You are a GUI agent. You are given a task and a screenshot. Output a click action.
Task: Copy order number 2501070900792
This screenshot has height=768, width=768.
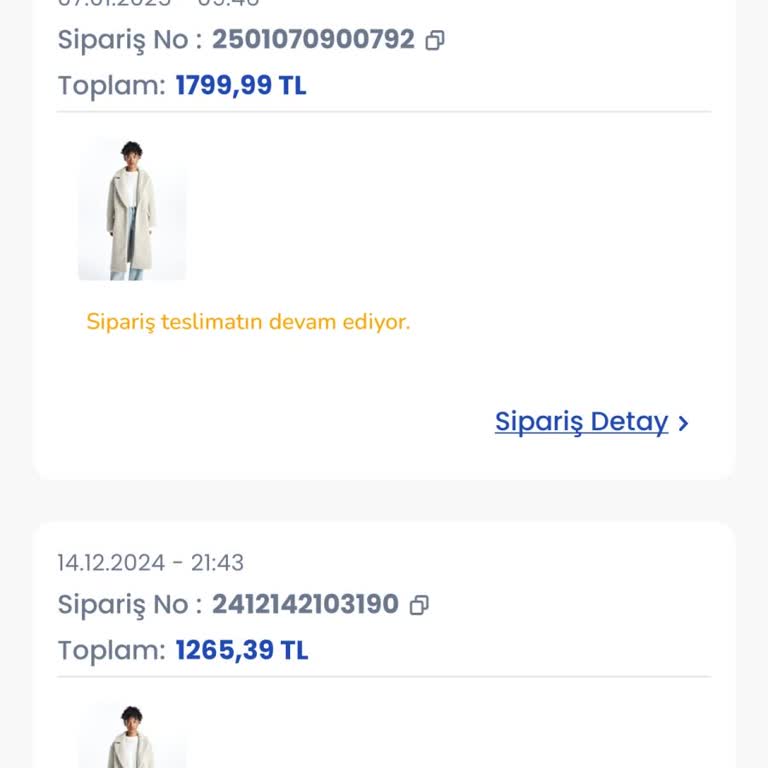coord(435,41)
